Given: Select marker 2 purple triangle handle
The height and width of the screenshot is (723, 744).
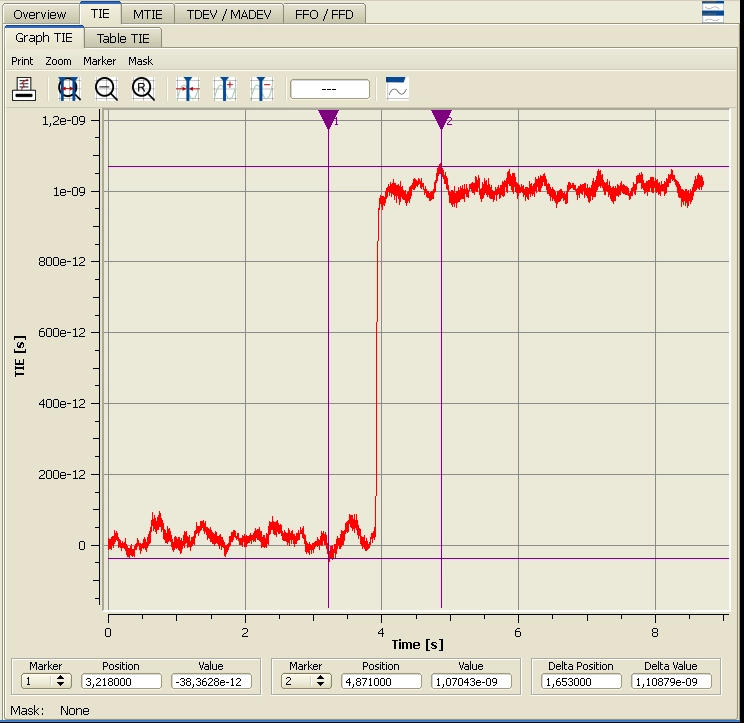Looking at the screenshot, I should 441,120.
